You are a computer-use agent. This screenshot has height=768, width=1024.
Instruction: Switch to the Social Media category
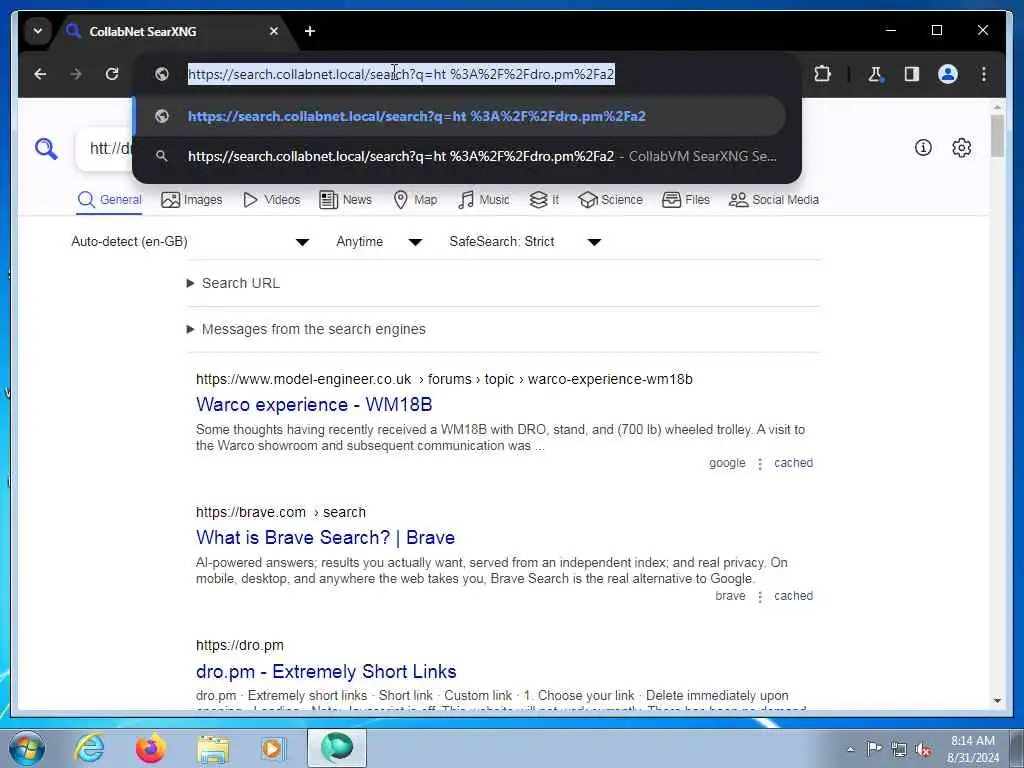(x=774, y=200)
